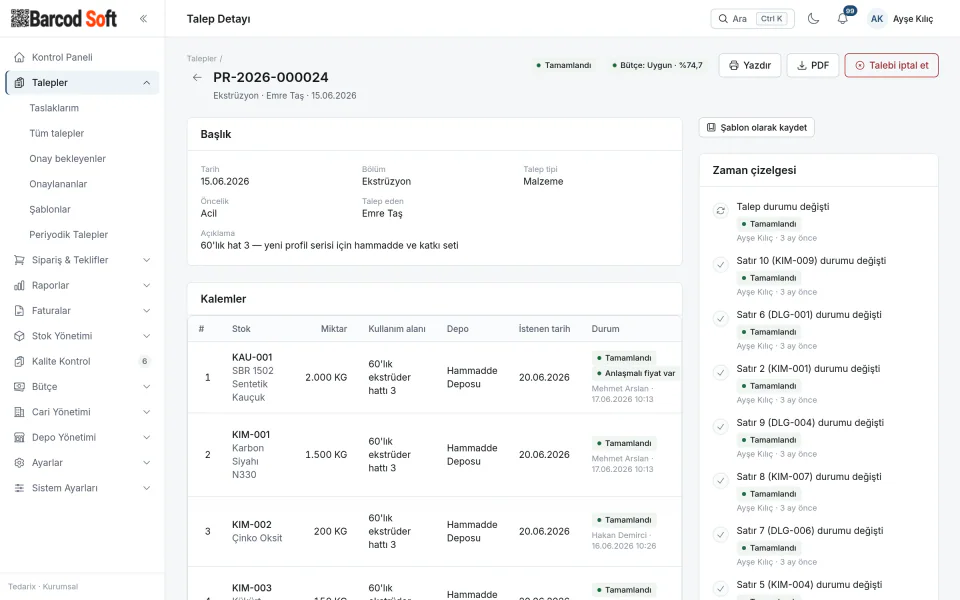The image size is (960, 600).
Task: Click the Barcod Soft logo
Action: tap(64, 18)
